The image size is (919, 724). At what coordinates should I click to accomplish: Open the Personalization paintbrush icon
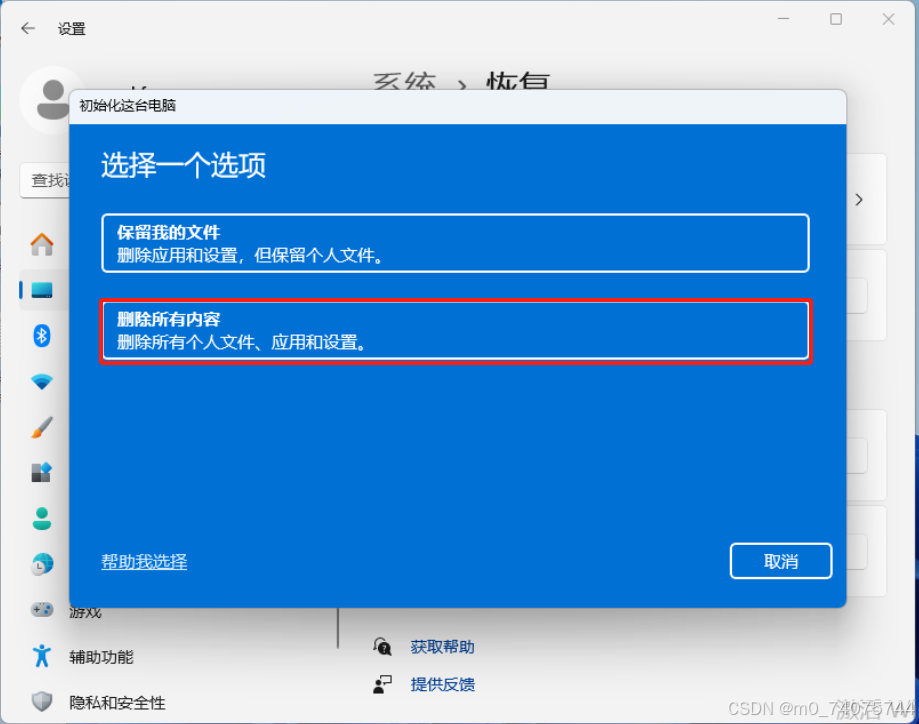click(42, 427)
